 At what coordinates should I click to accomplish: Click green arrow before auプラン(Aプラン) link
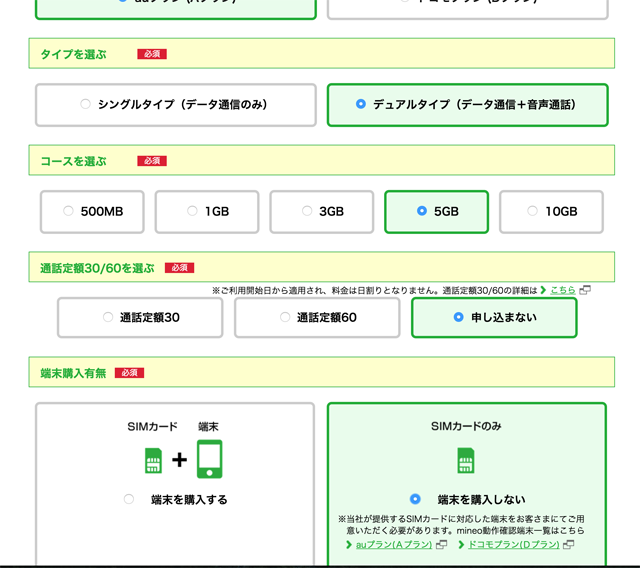coord(349,545)
